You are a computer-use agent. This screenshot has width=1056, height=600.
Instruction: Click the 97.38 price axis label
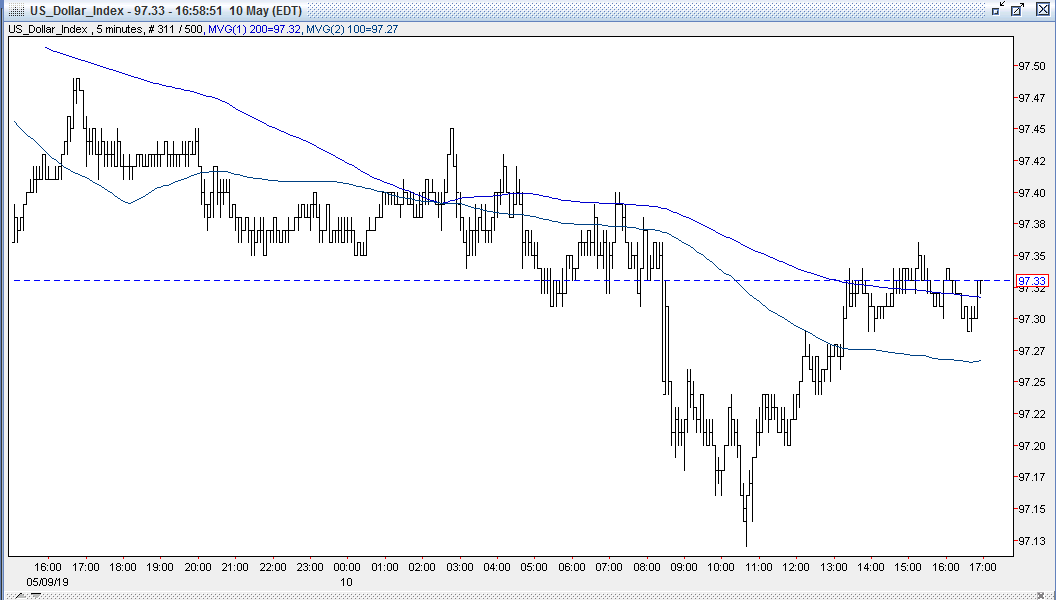tap(1032, 224)
